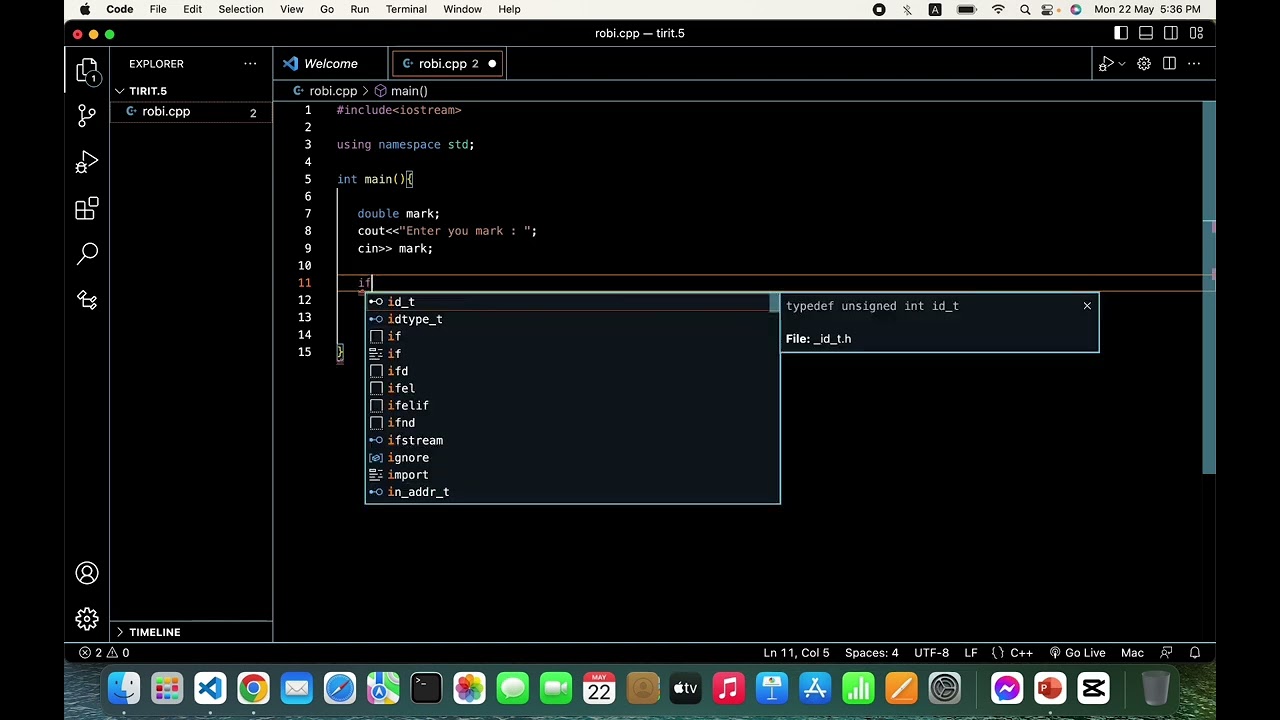Viewport: 1280px width, 720px height.
Task: Click the editor toolbar settings gear icon
Action: [1144, 64]
